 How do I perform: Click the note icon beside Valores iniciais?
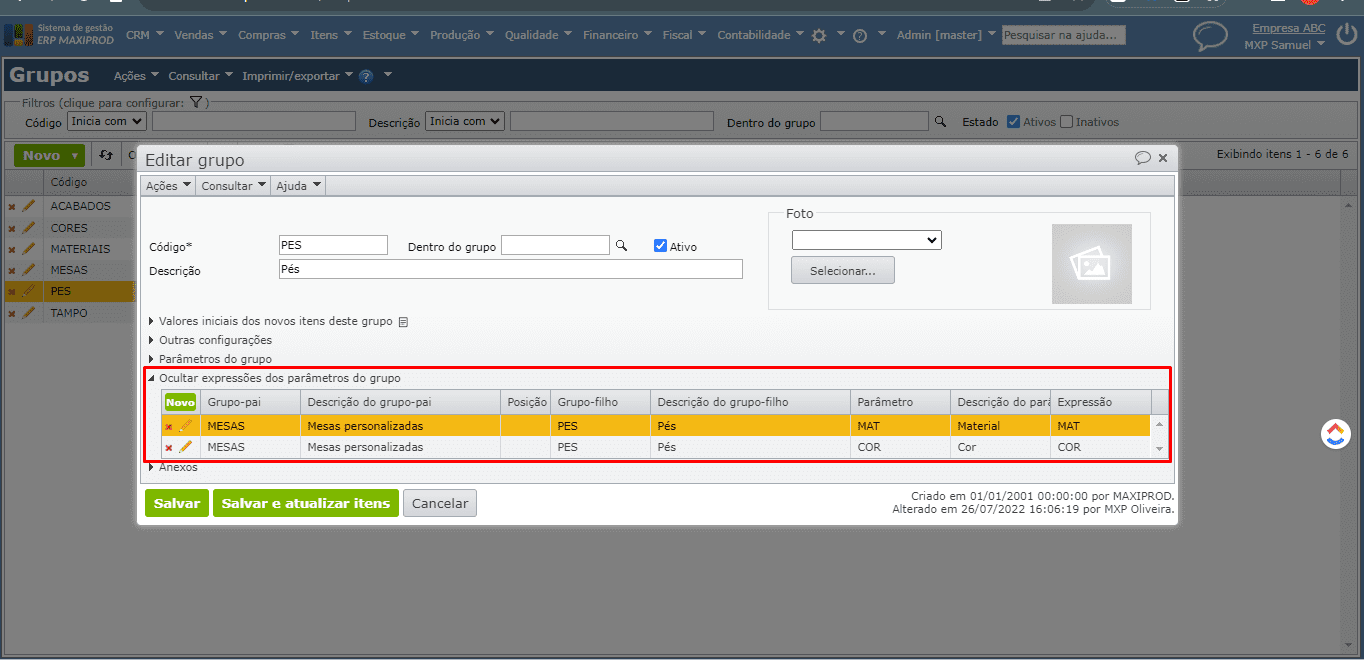pyautogui.click(x=403, y=322)
